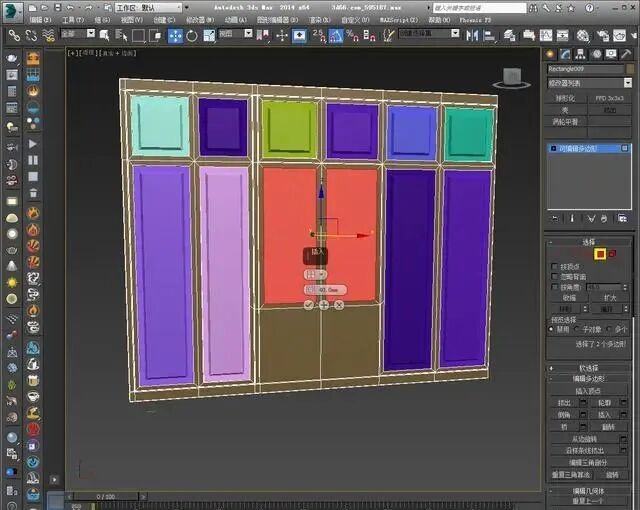The image size is (640, 510).
Task: Select the Link tool chain icon
Action: click(x=14, y=35)
